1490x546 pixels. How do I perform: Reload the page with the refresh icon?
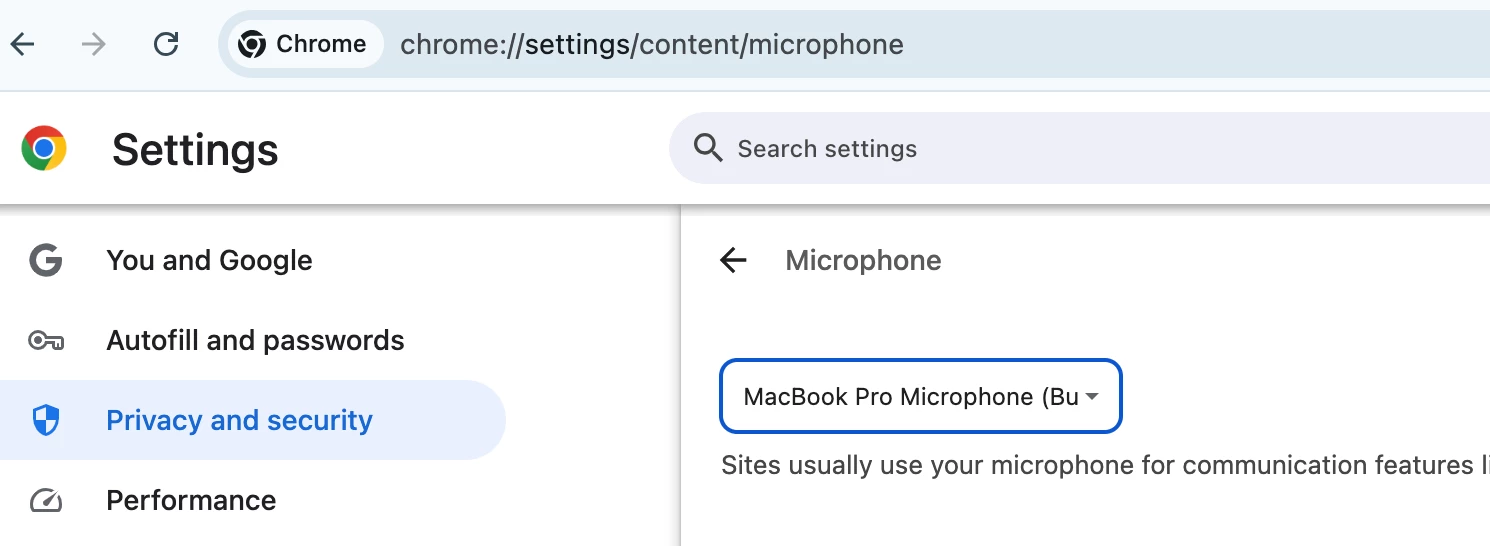(166, 44)
